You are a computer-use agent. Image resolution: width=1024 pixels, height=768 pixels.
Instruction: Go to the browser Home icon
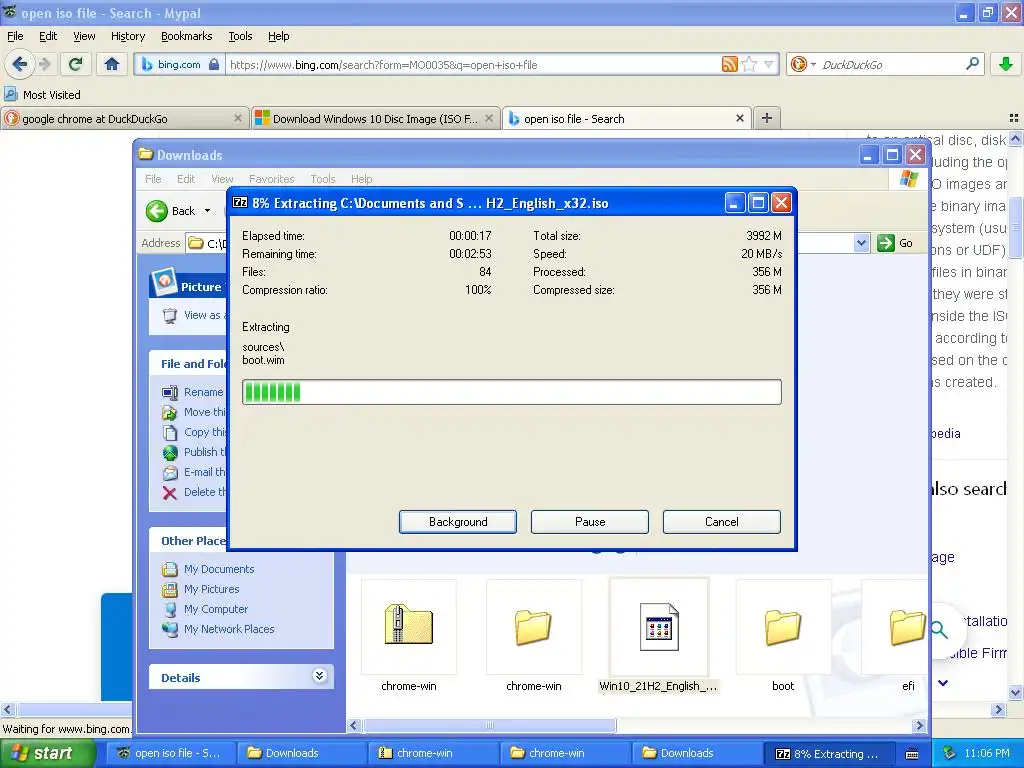(112, 64)
